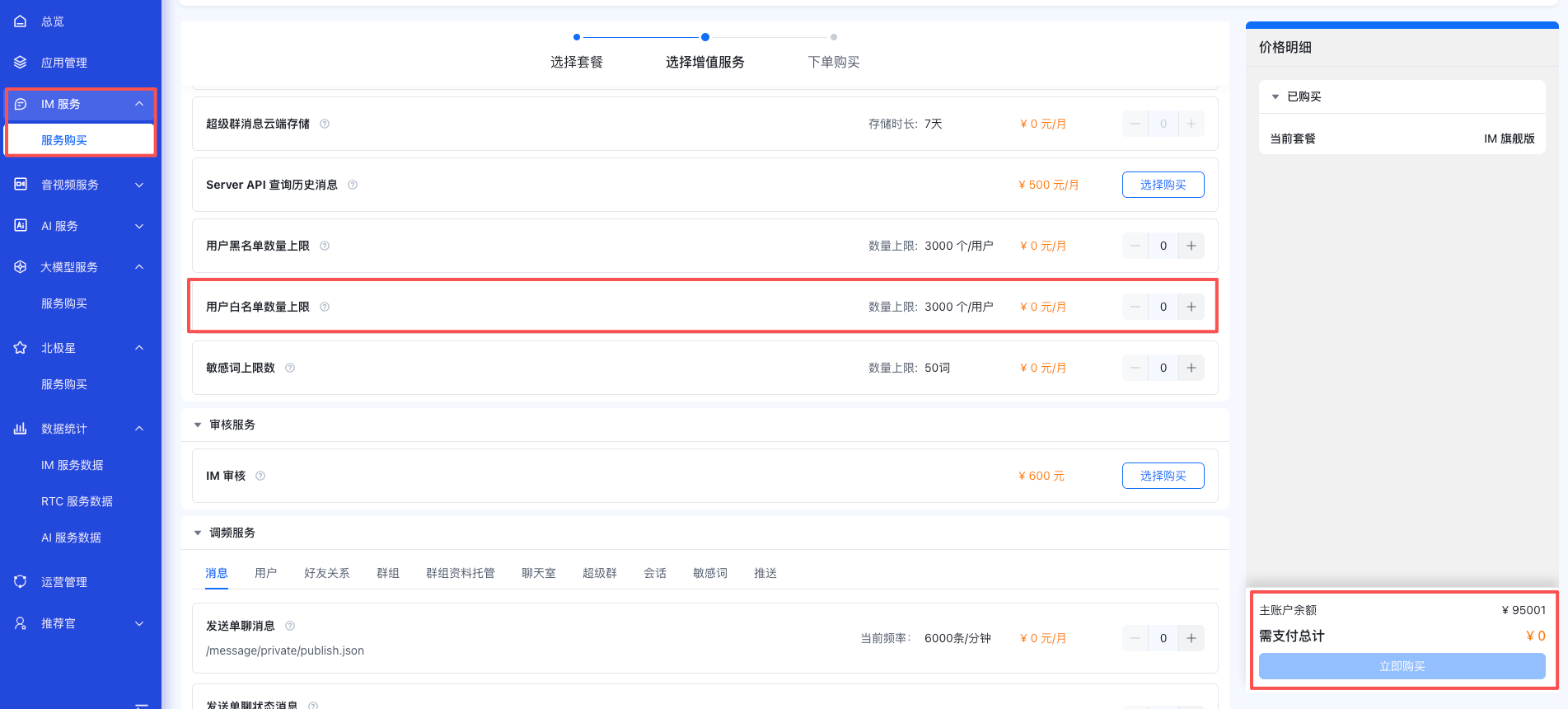Click the IM 服务 chat icon
Screen dimensions: 1568x709
(x=21, y=104)
